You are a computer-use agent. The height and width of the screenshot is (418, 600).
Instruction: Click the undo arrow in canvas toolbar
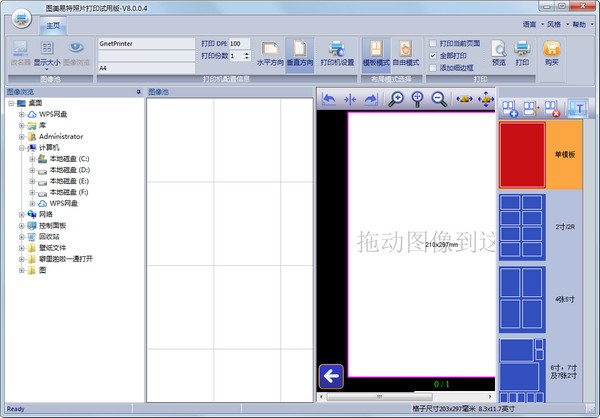coord(329,99)
